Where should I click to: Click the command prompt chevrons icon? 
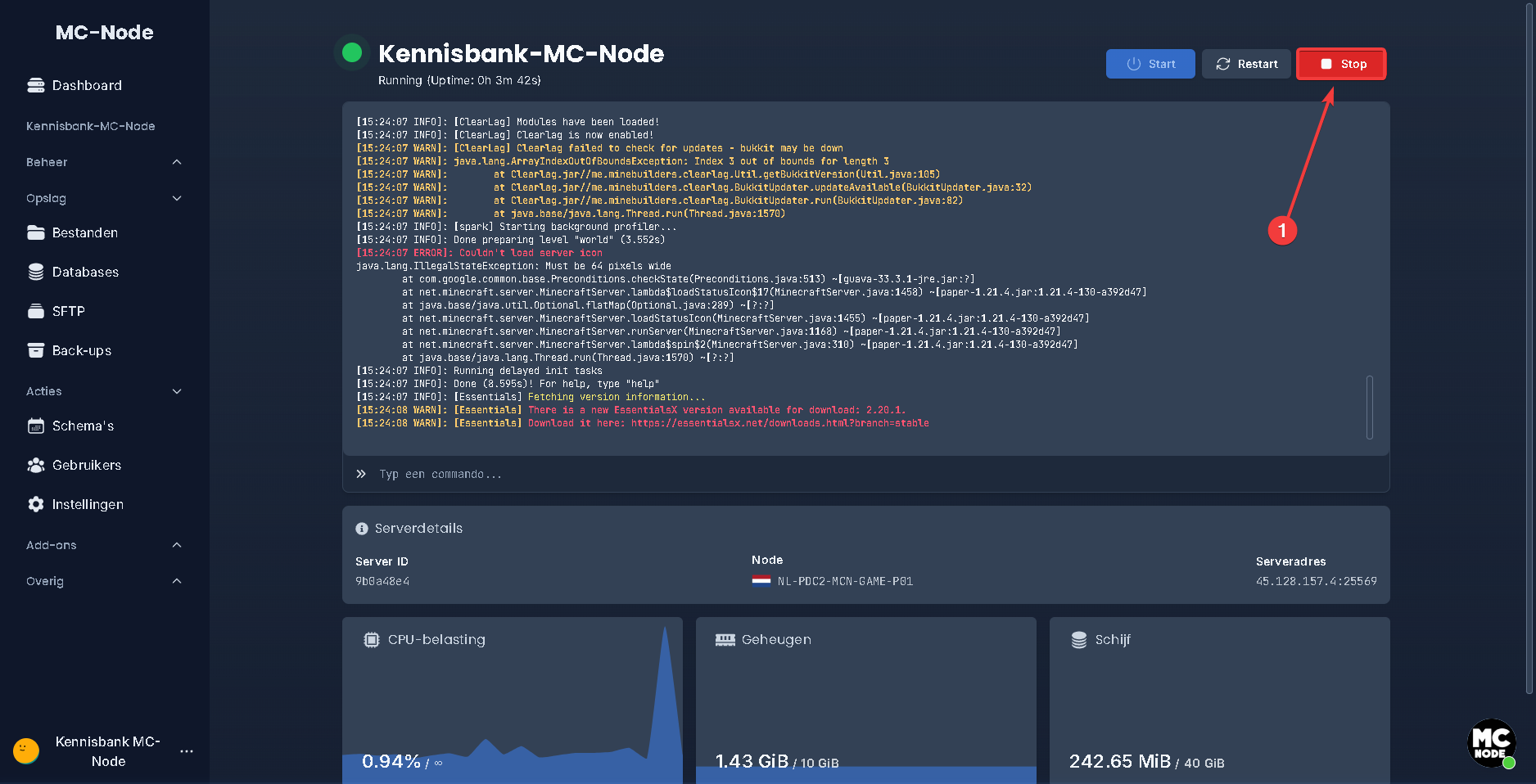pyautogui.click(x=361, y=474)
